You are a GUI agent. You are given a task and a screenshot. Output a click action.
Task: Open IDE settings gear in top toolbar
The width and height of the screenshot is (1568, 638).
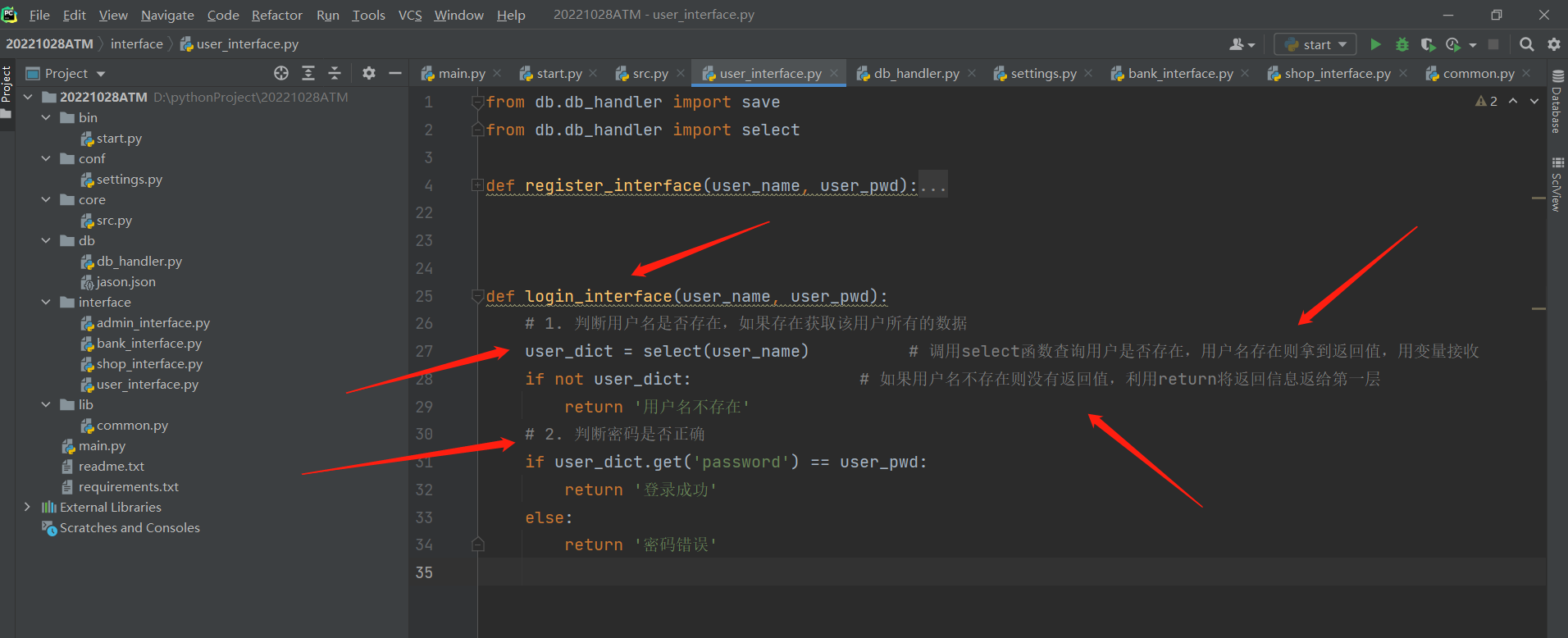[x=1553, y=44]
